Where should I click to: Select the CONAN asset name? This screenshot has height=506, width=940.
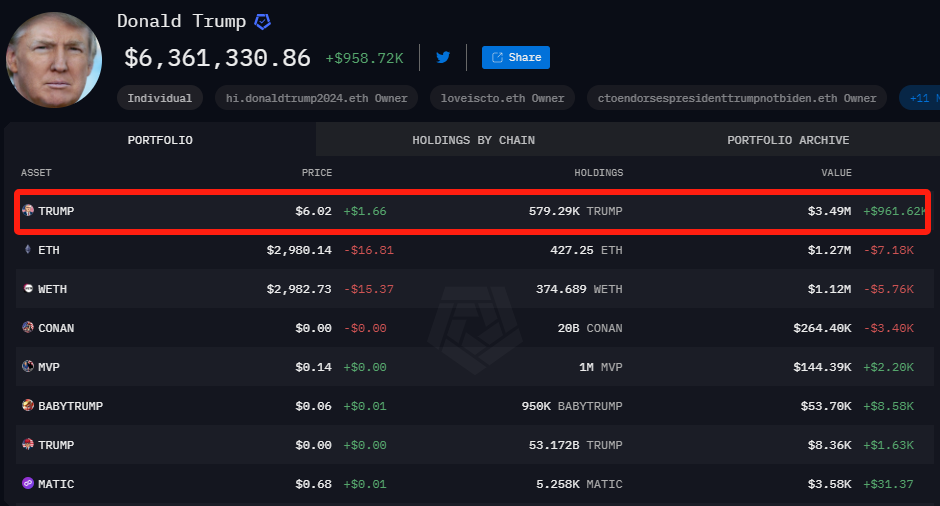click(x=56, y=328)
